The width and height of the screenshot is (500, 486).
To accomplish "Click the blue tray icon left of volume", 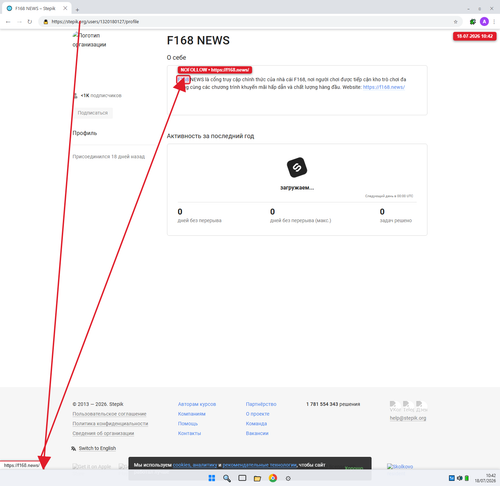I will [x=452, y=478].
